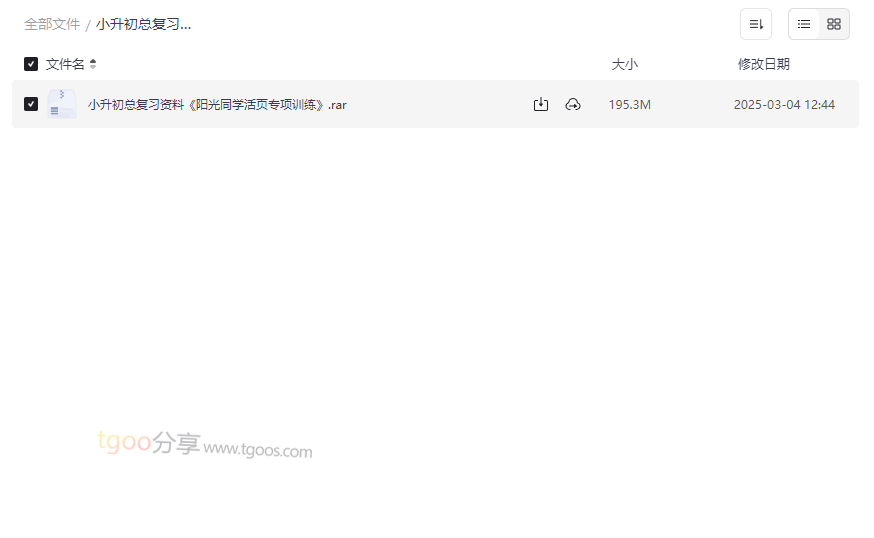The image size is (874, 538).
Task: Open the sort order menu icon
Action: [756, 24]
